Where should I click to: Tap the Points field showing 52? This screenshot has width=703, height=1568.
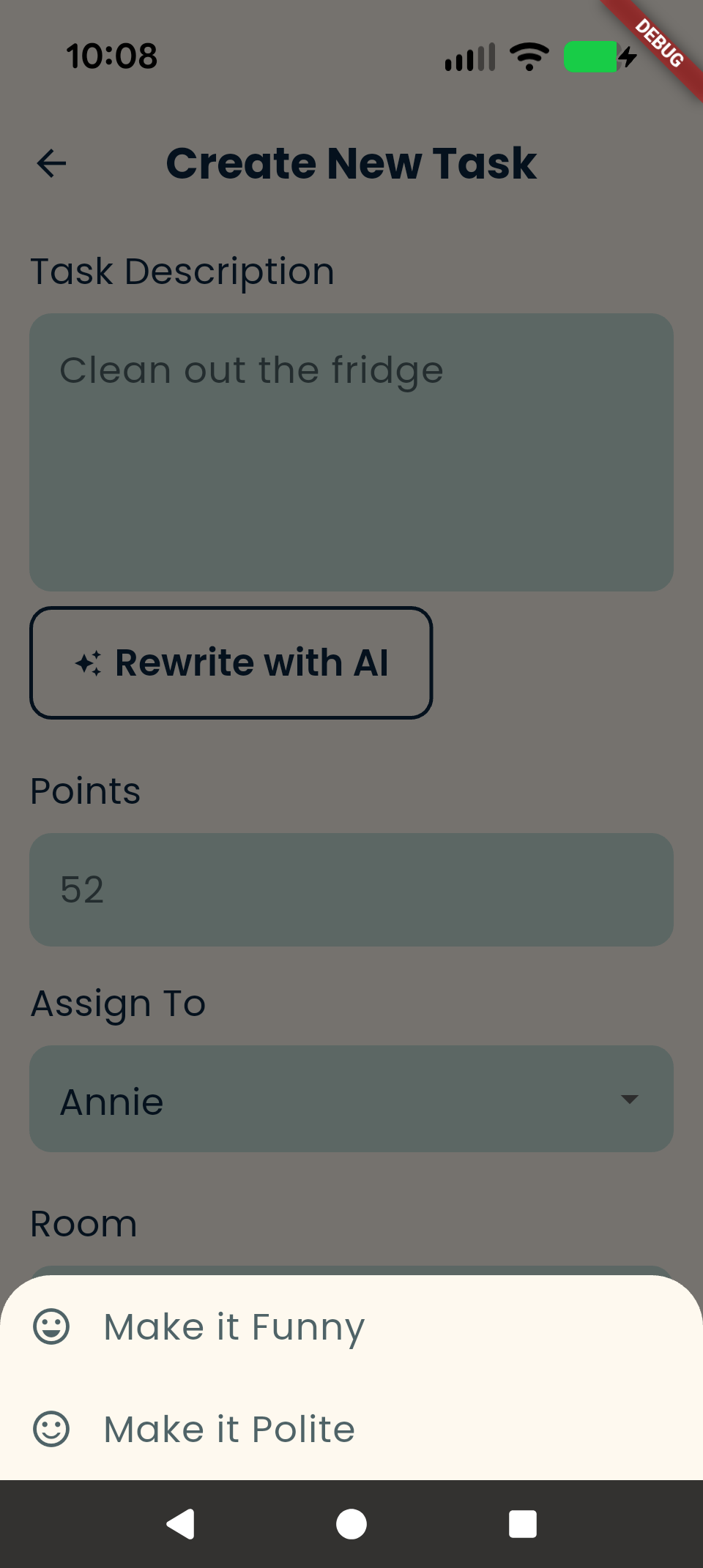[x=351, y=889]
